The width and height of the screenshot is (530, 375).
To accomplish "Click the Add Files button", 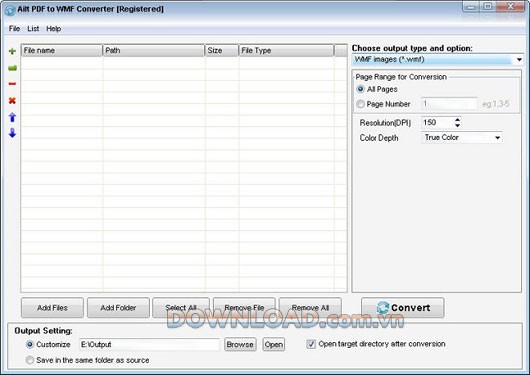I will click(52, 308).
